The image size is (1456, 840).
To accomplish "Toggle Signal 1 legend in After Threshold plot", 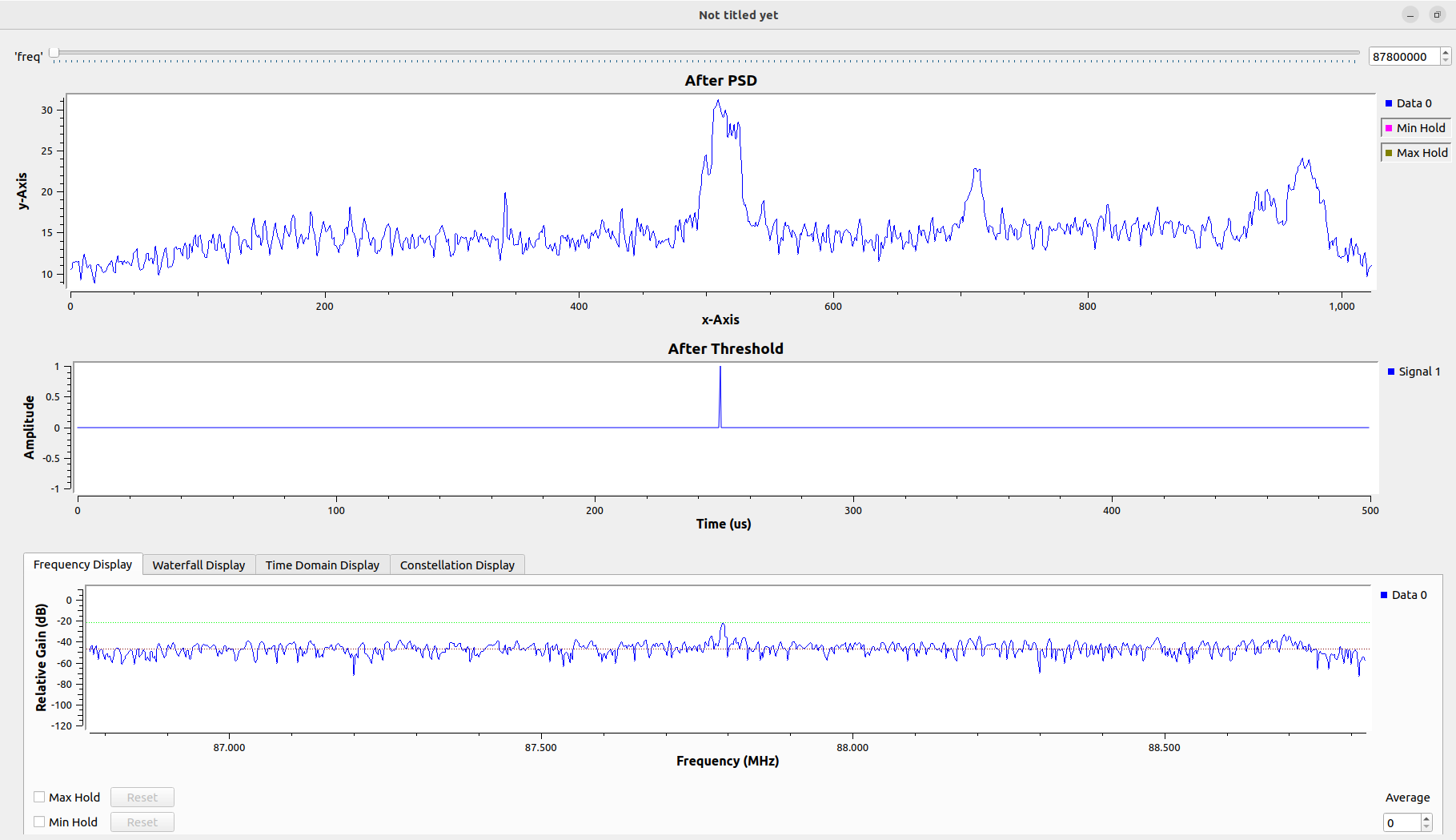I will coord(1414,372).
